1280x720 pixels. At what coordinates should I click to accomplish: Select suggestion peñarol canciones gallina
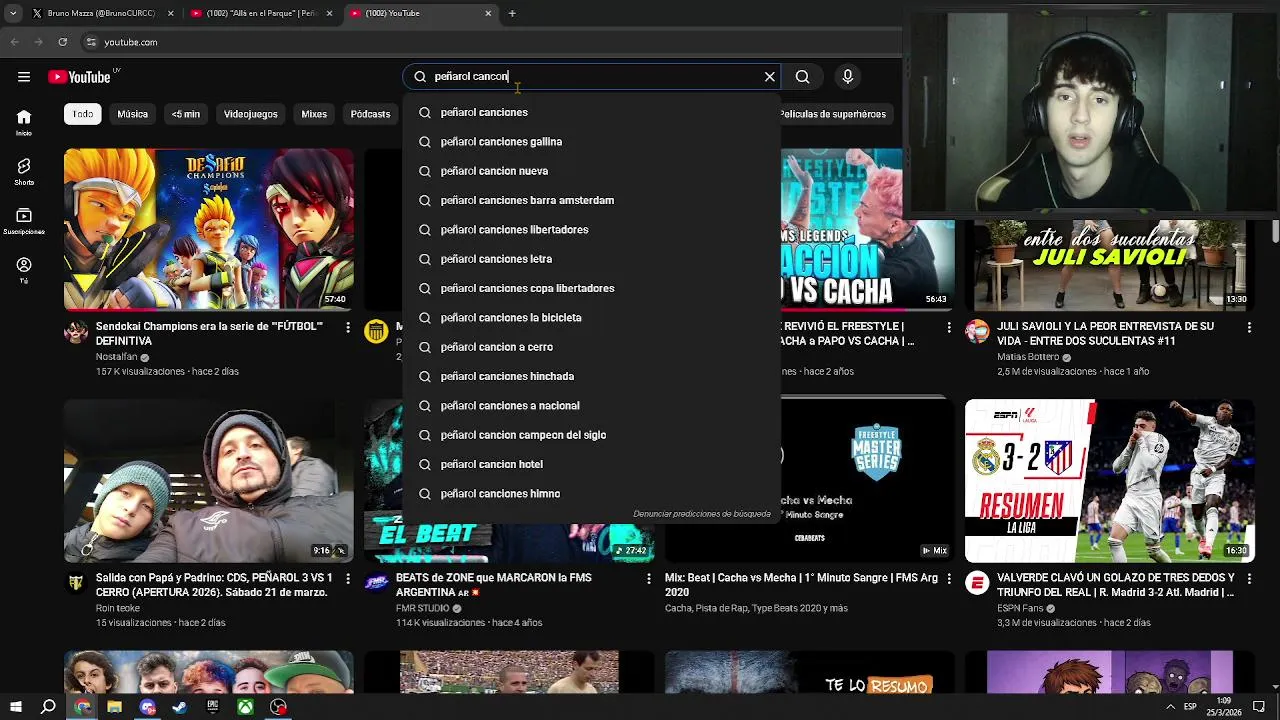coord(591,142)
